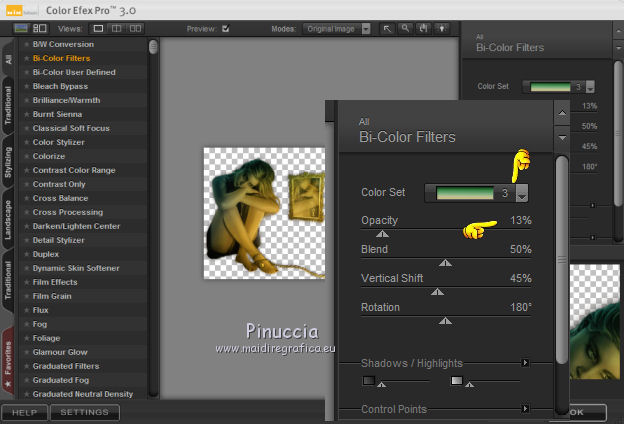This screenshot has width=624, height=424.
Task: Select the Graduated Fog filter
Action: (x=61, y=380)
